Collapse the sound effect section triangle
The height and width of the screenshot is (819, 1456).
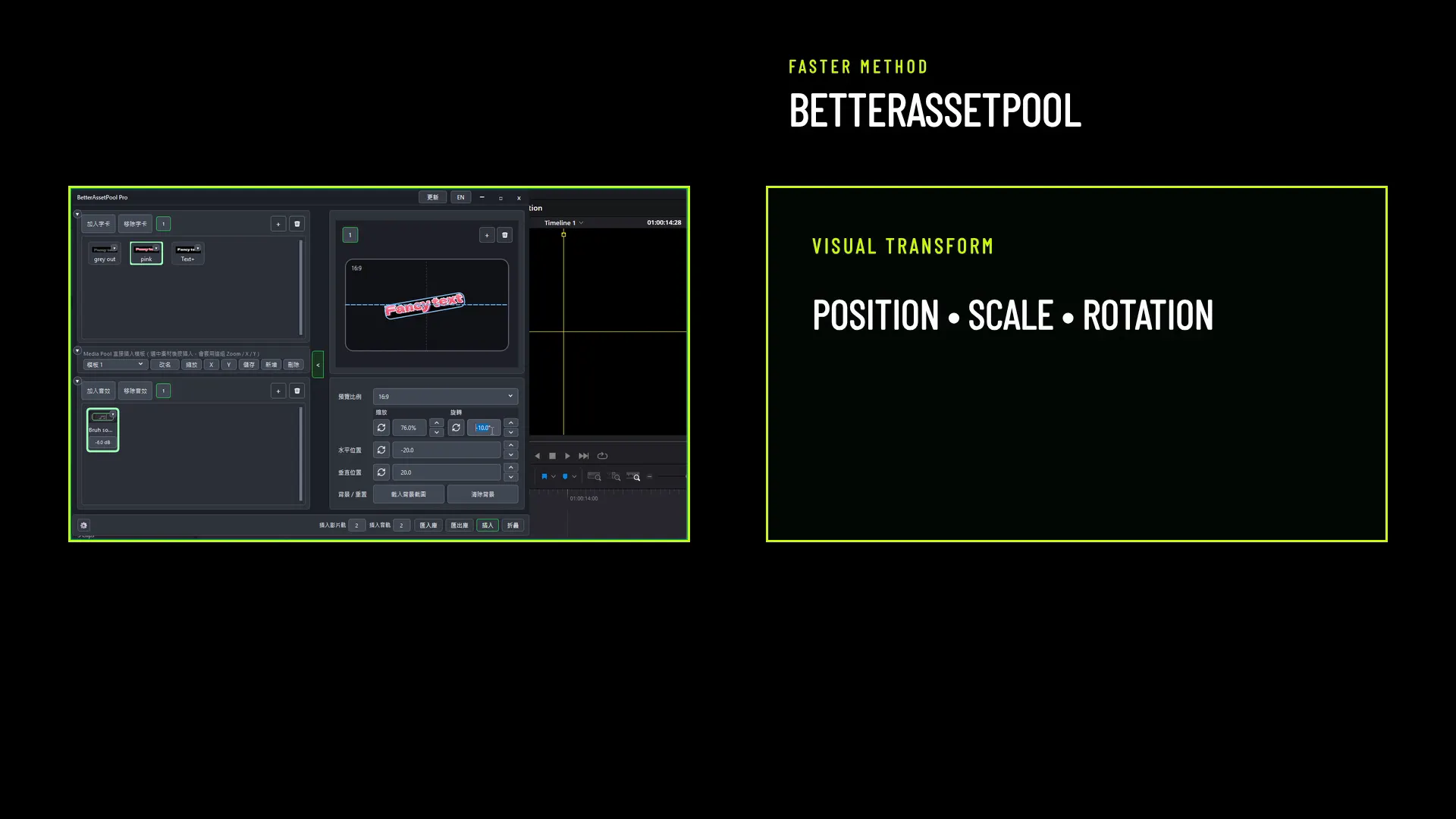coord(77,381)
